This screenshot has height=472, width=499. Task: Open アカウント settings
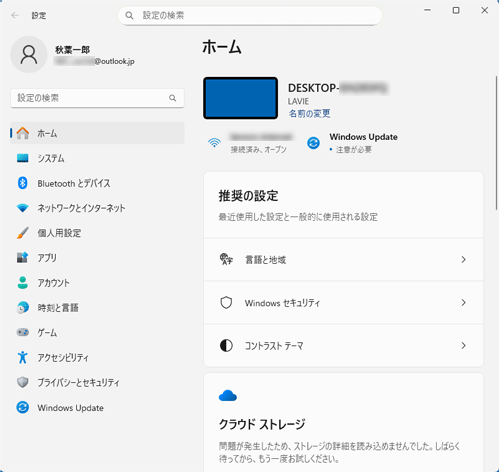click(97, 283)
